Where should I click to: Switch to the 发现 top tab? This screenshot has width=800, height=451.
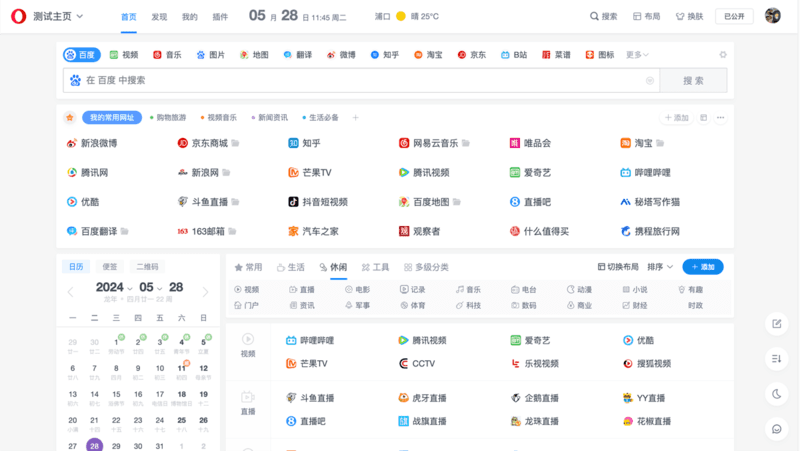tap(159, 17)
